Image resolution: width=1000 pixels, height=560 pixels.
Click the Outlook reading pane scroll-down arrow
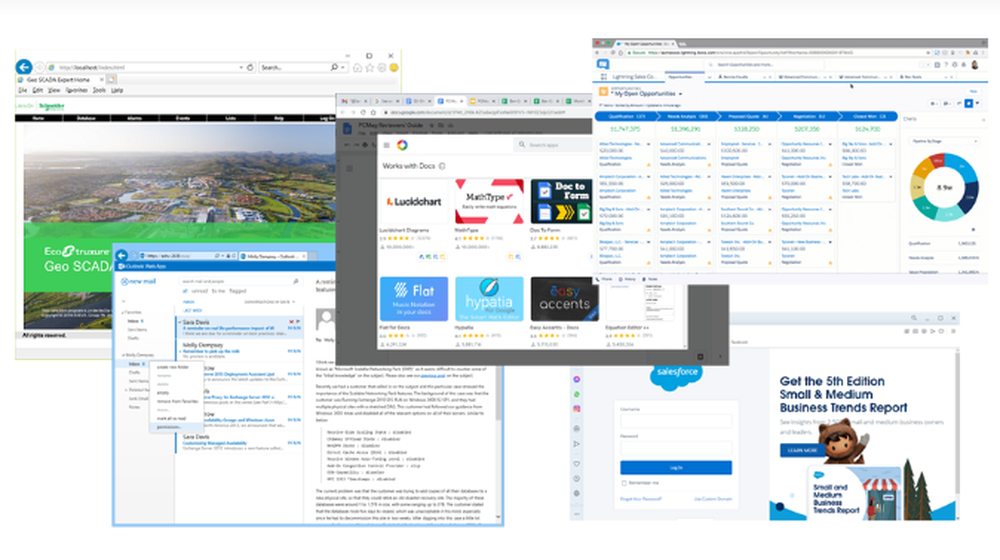tap(498, 517)
